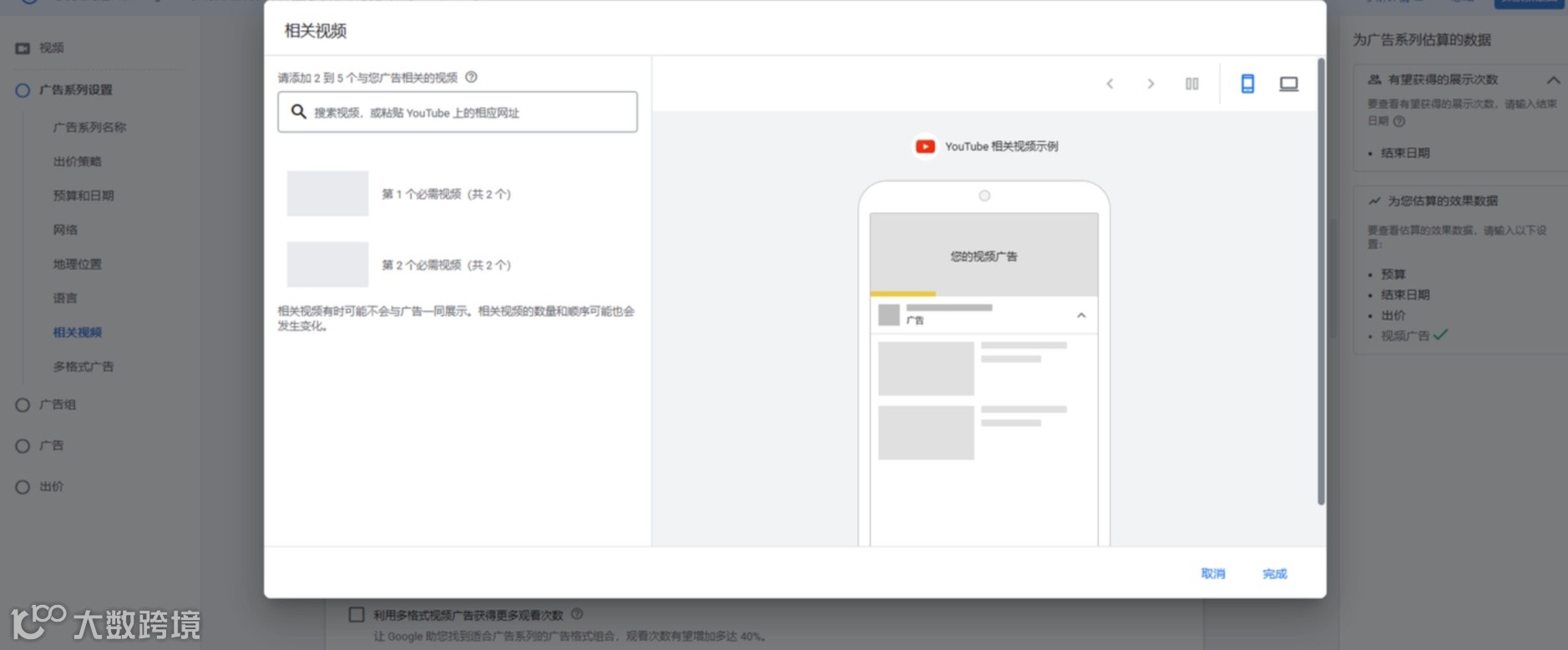1568x650 pixels.
Task: Select second required video placeholder thumbnail
Action: pos(327,265)
